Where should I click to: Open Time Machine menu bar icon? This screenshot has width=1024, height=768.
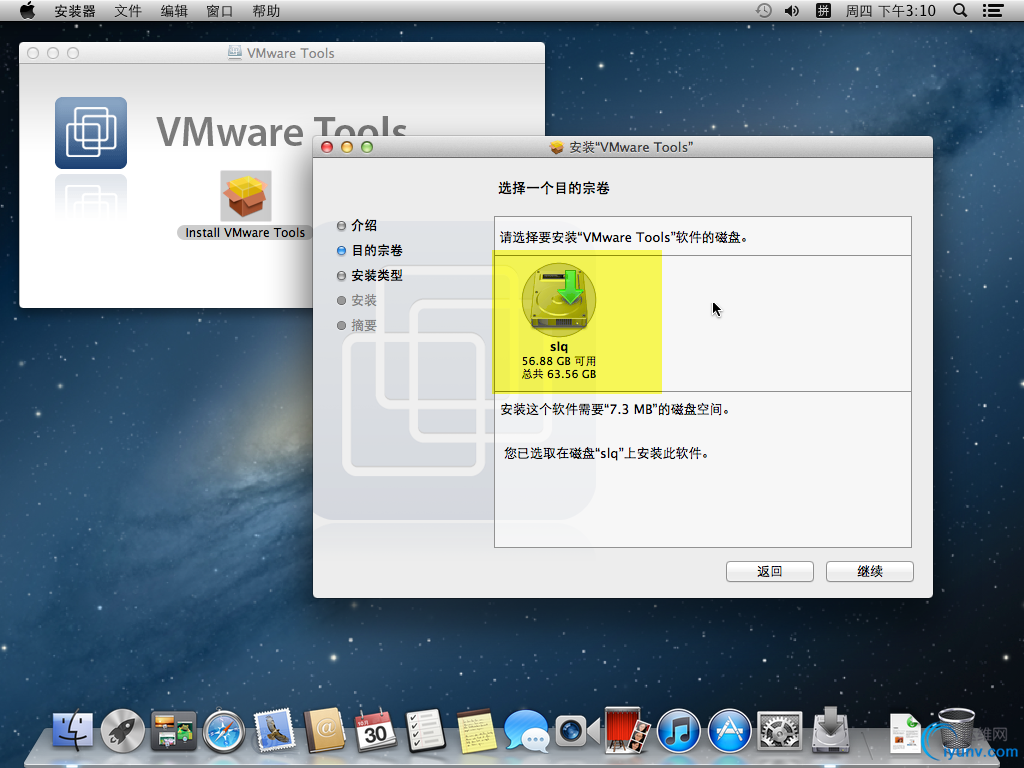click(x=763, y=10)
